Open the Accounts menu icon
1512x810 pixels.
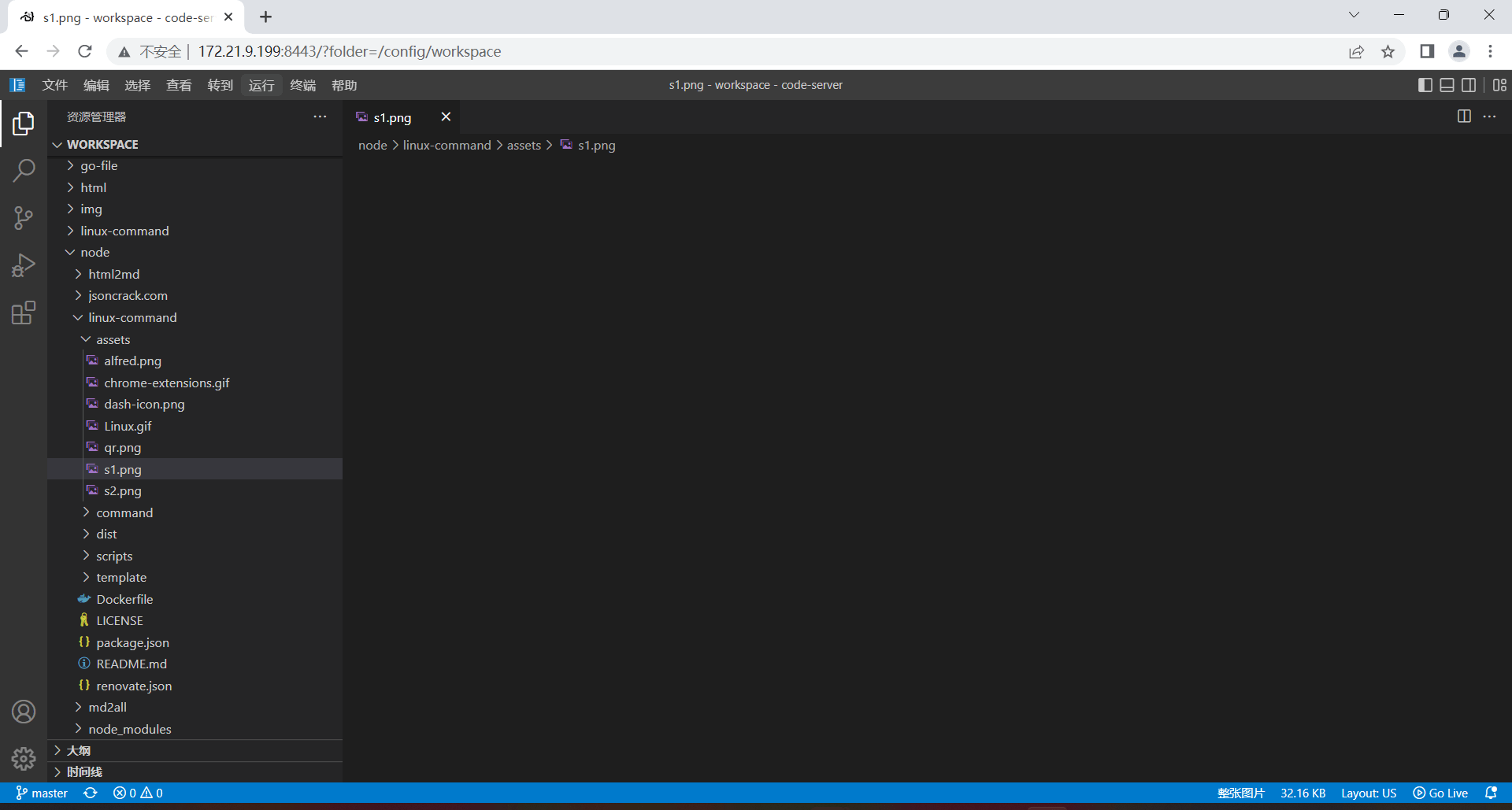pos(24,712)
